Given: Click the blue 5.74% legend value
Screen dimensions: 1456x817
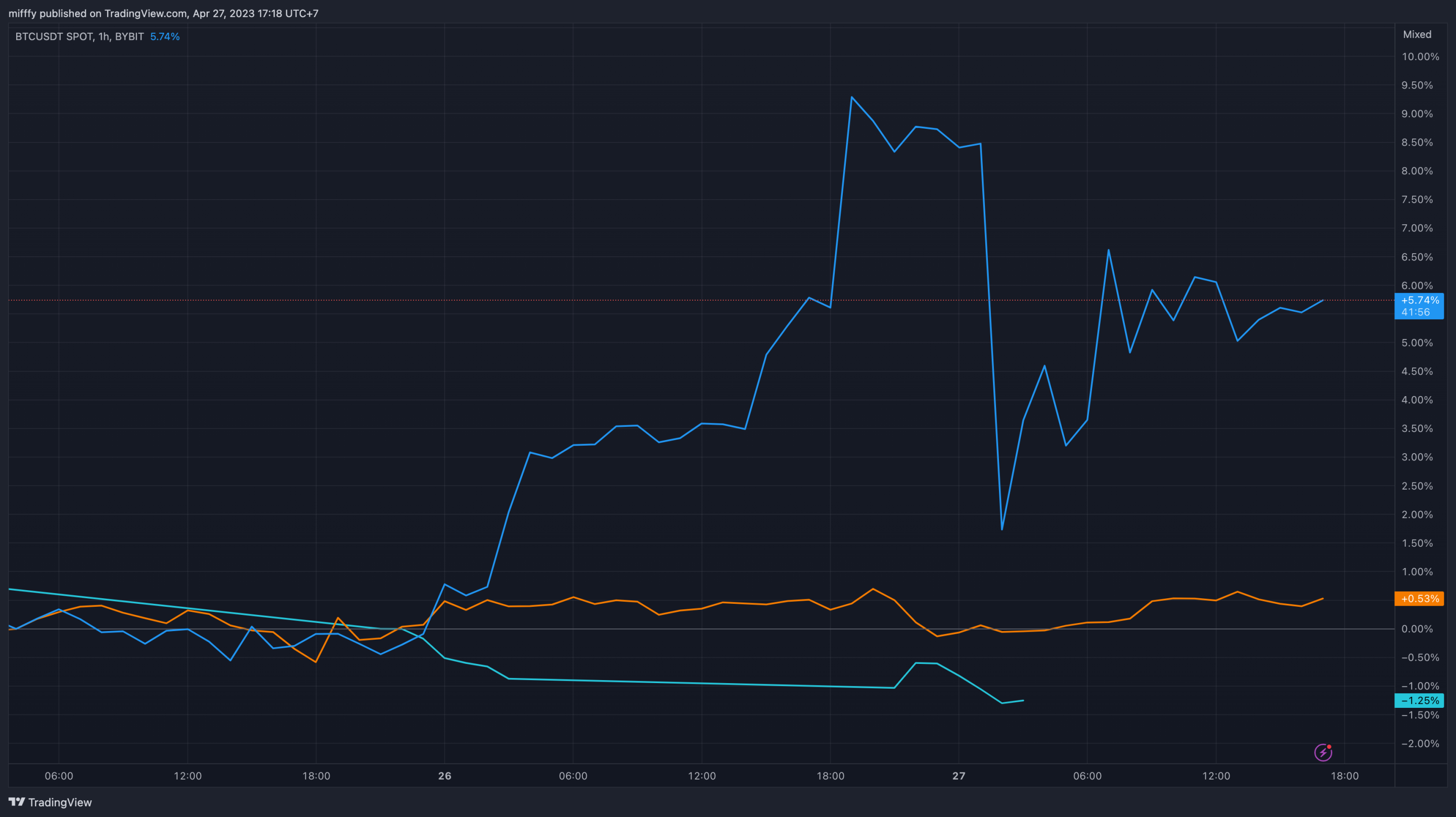Looking at the screenshot, I should (x=164, y=37).
